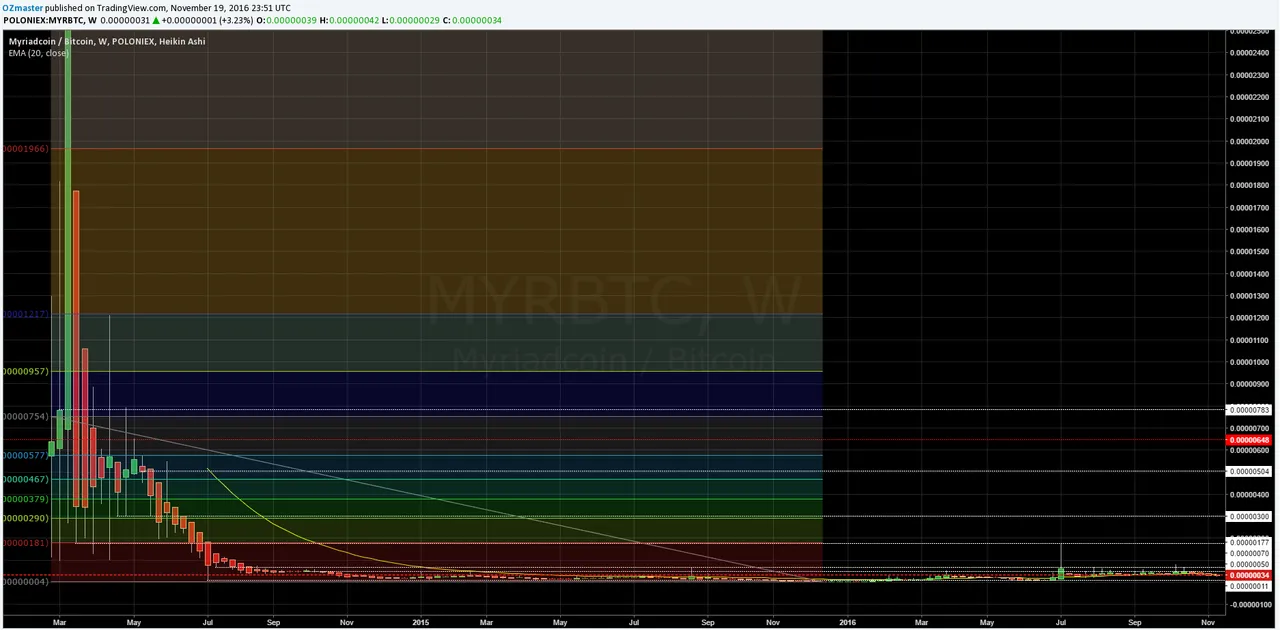Select the red 0.00000648 price label
This screenshot has width=1280, height=630.
(1250, 440)
